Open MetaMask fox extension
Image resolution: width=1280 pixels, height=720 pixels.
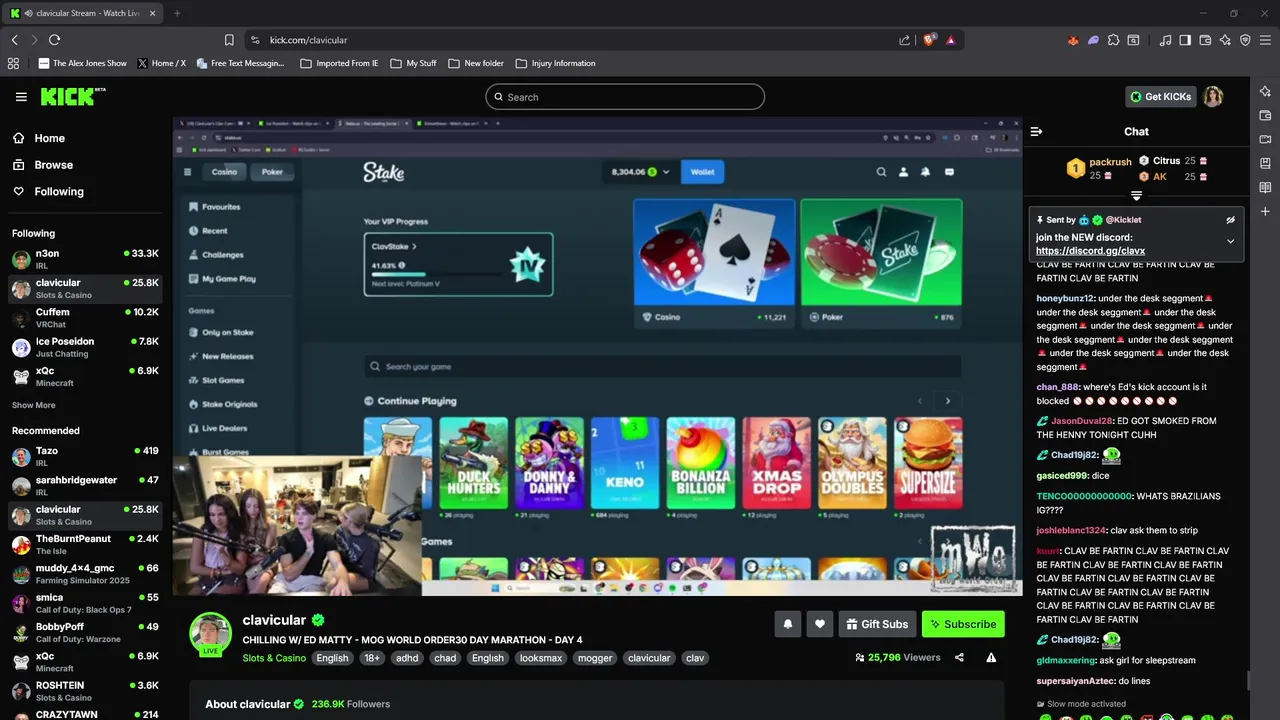[x=1073, y=40]
